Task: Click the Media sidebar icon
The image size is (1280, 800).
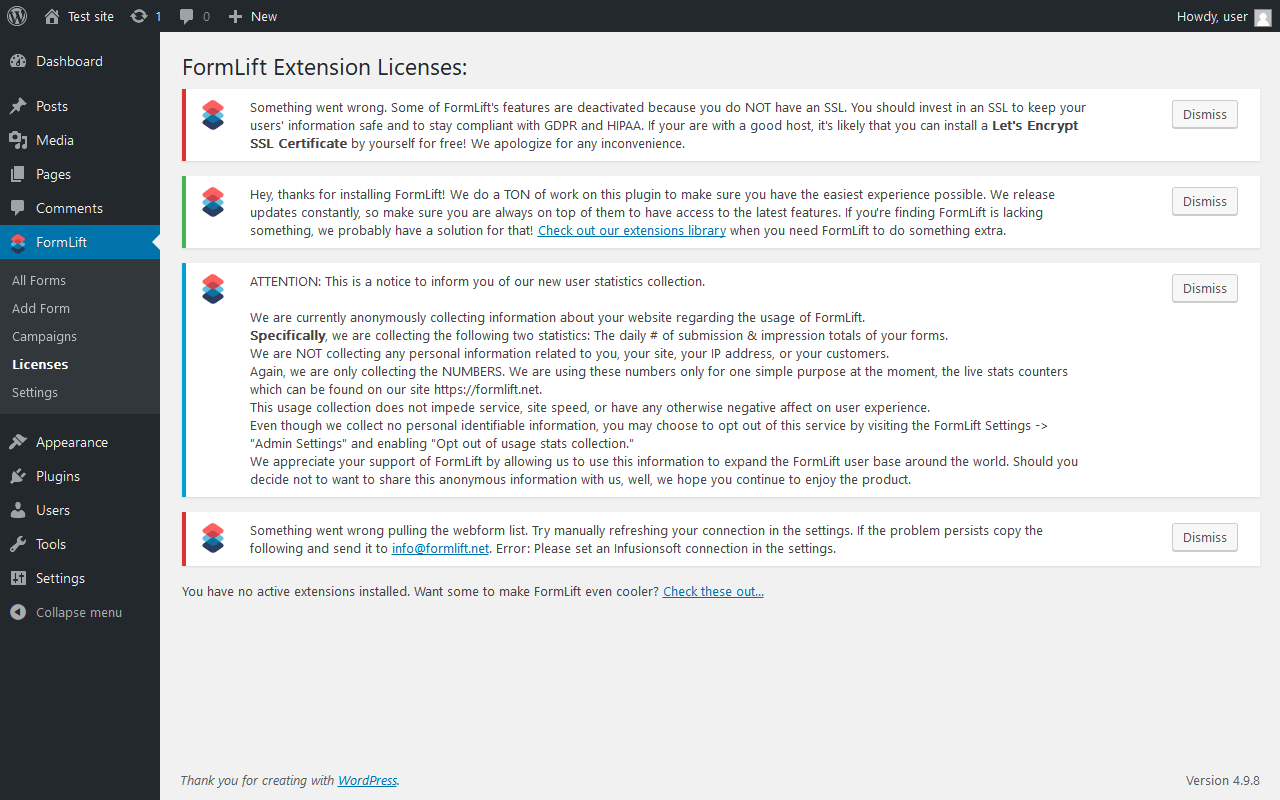Action: tap(18, 140)
